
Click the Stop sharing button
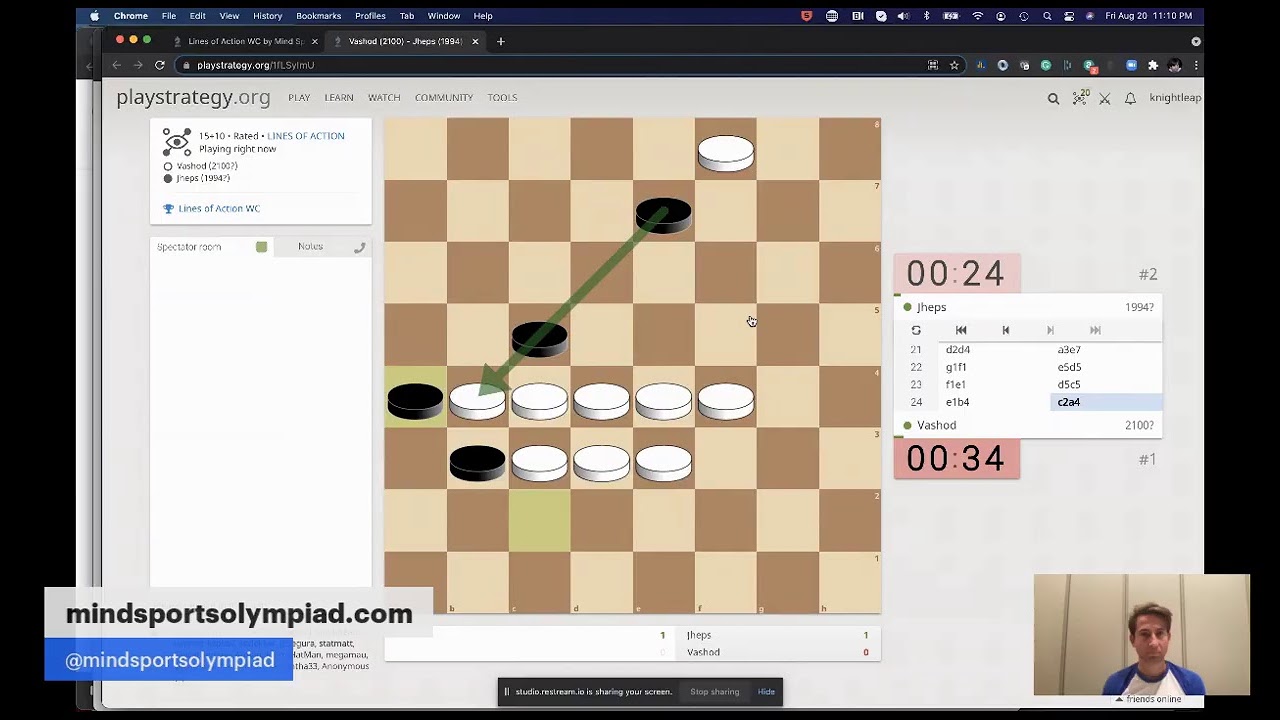715,692
